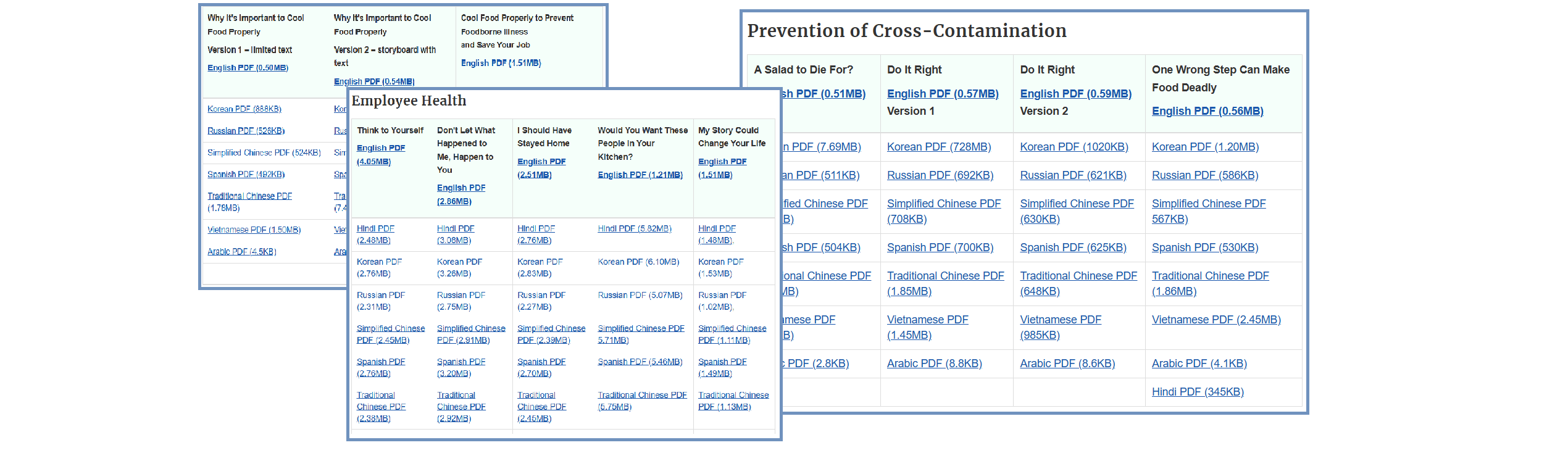This screenshot has height=453, width=1568.
Task: Open English PDF (1.21MB) kitchen poster
Action: [640, 175]
